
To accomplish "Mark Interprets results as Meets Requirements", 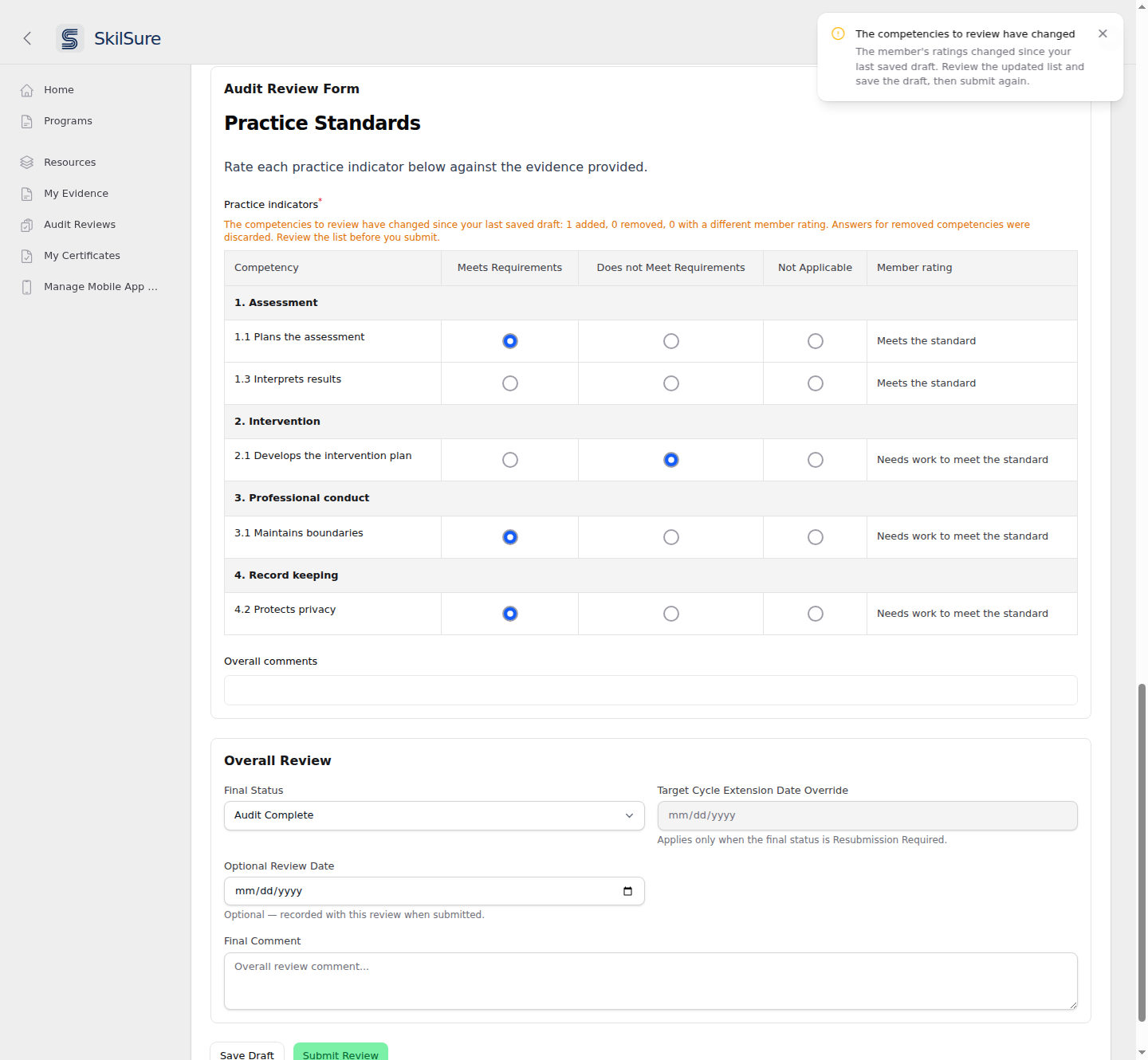I will [510, 383].
